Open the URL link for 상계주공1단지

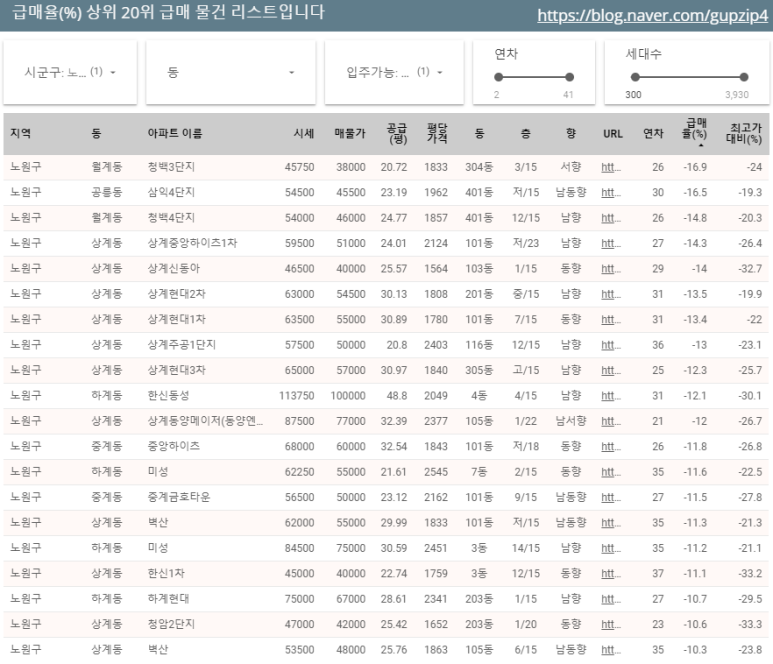click(x=611, y=345)
